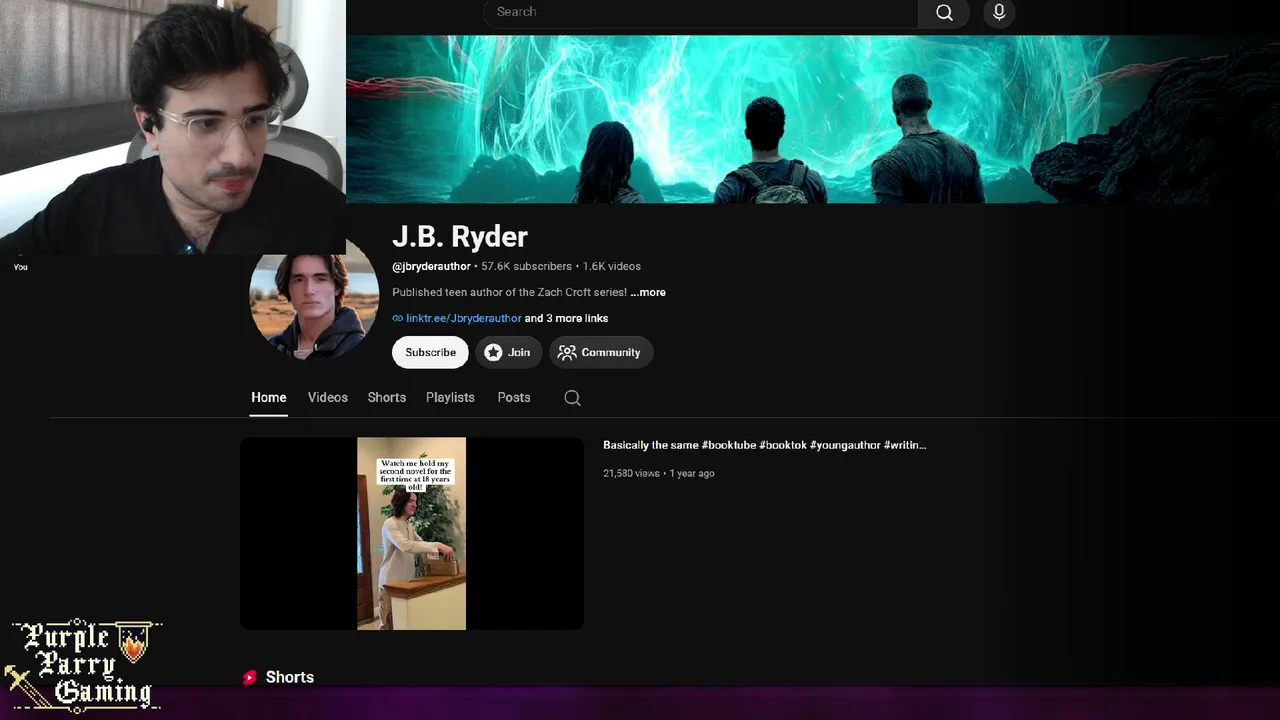The width and height of the screenshot is (1280, 720).
Task: Open linktr.ee/Jbryderauthor link
Action: (x=463, y=318)
